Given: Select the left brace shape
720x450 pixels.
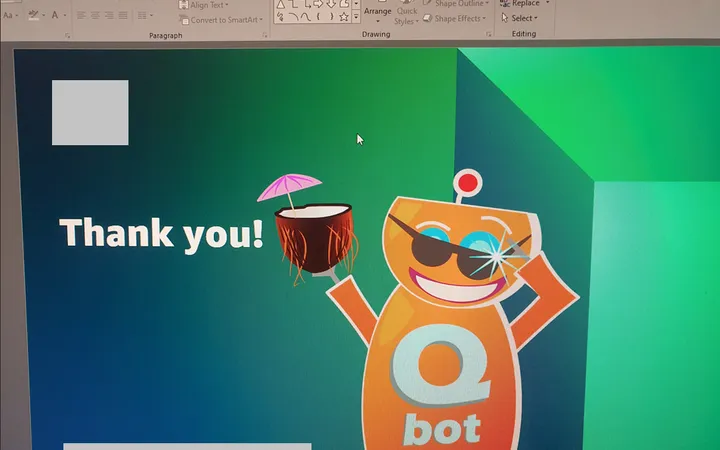Looking at the screenshot, I should (318, 17).
